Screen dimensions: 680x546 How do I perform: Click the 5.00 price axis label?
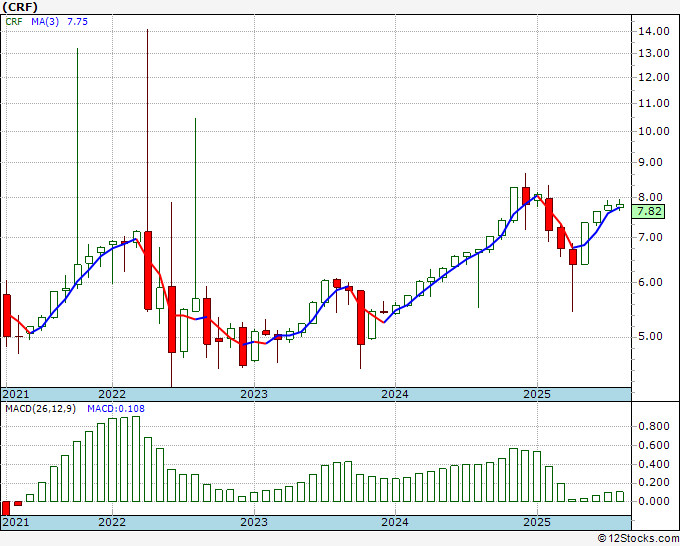(x=651, y=337)
